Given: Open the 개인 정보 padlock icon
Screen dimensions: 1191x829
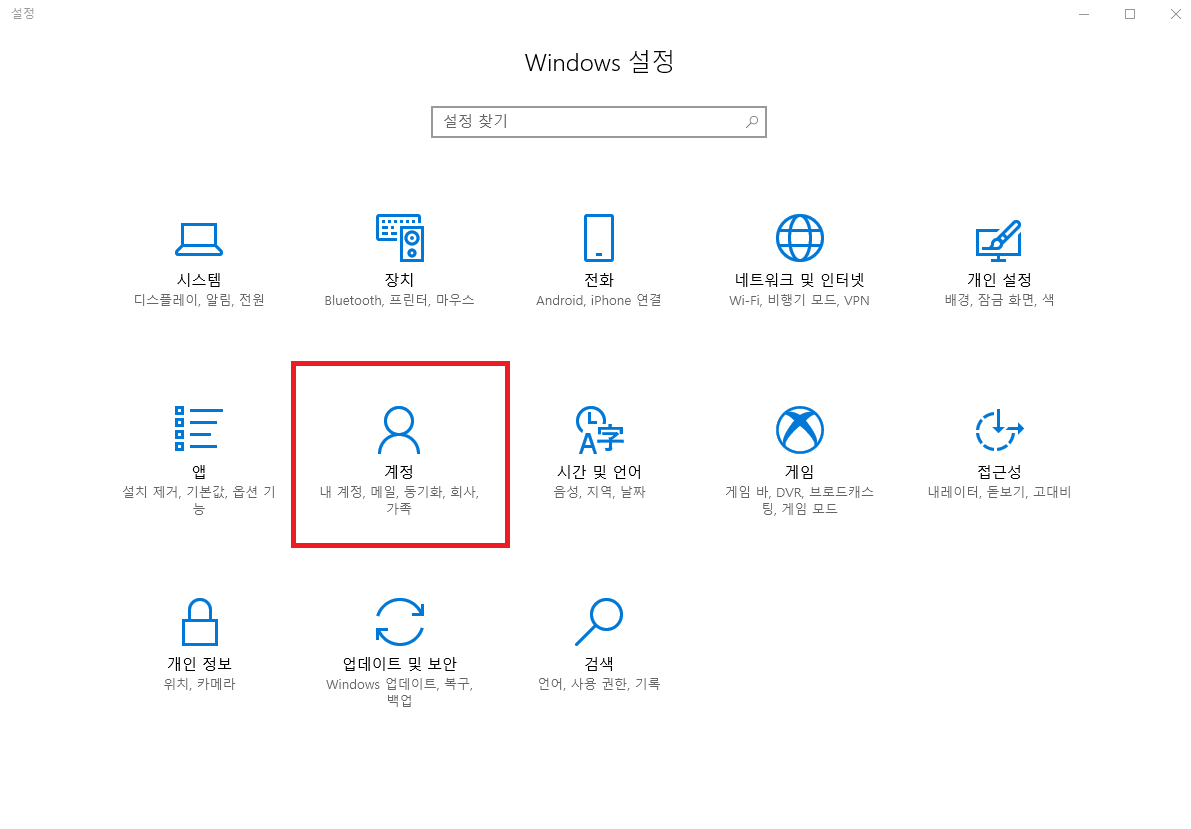Looking at the screenshot, I should pos(199,622).
